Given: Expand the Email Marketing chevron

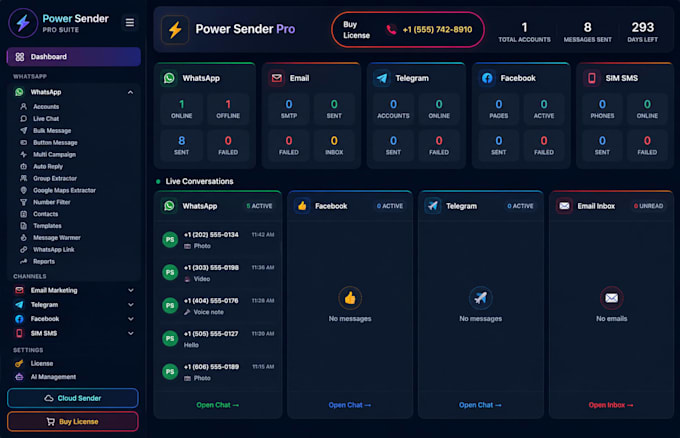Looking at the screenshot, I should tap(131, 290).
